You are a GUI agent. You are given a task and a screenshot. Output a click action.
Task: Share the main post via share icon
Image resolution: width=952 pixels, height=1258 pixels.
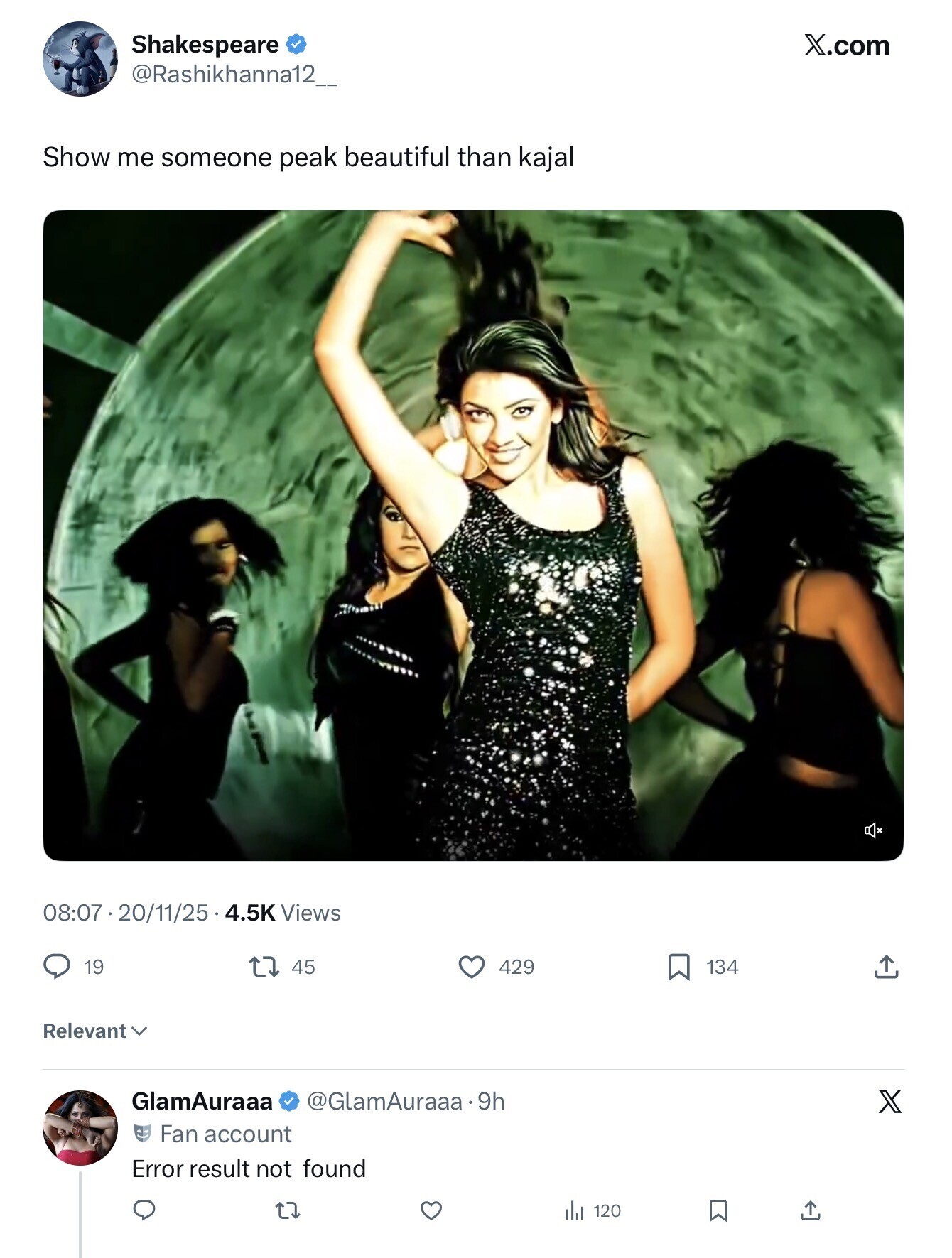(x=886, y=967)
